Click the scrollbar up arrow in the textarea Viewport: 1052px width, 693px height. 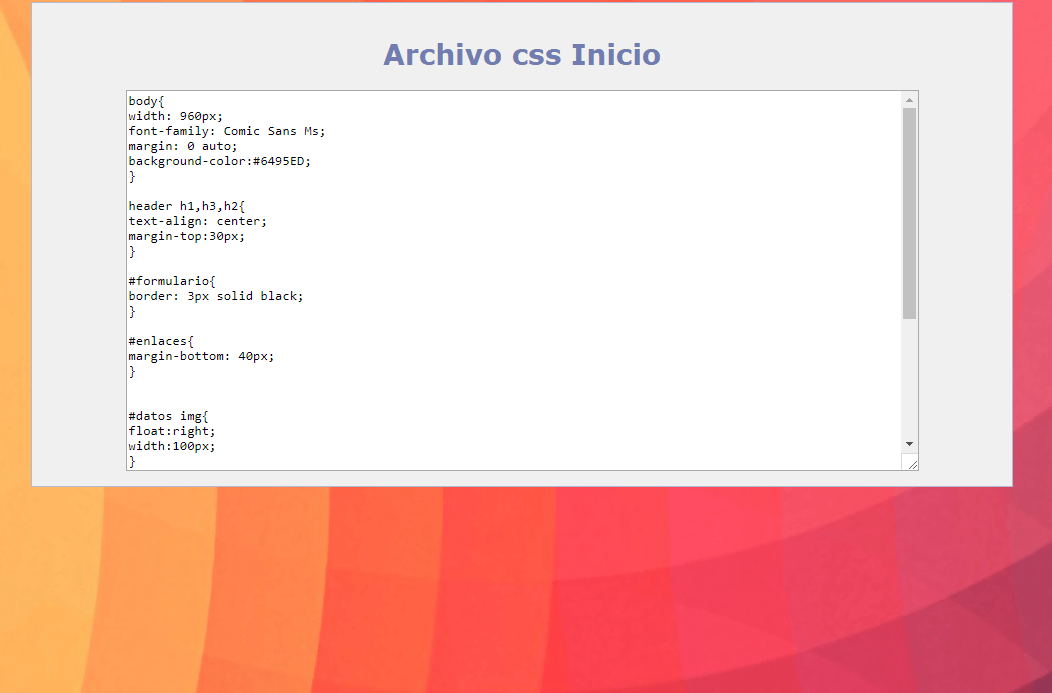coord(909,100)
